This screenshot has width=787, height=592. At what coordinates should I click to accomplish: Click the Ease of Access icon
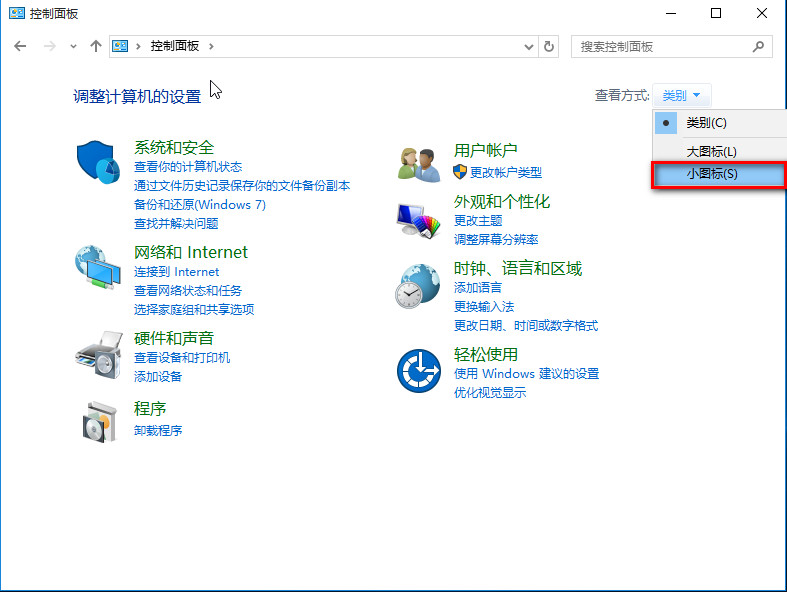pos(419,371)
